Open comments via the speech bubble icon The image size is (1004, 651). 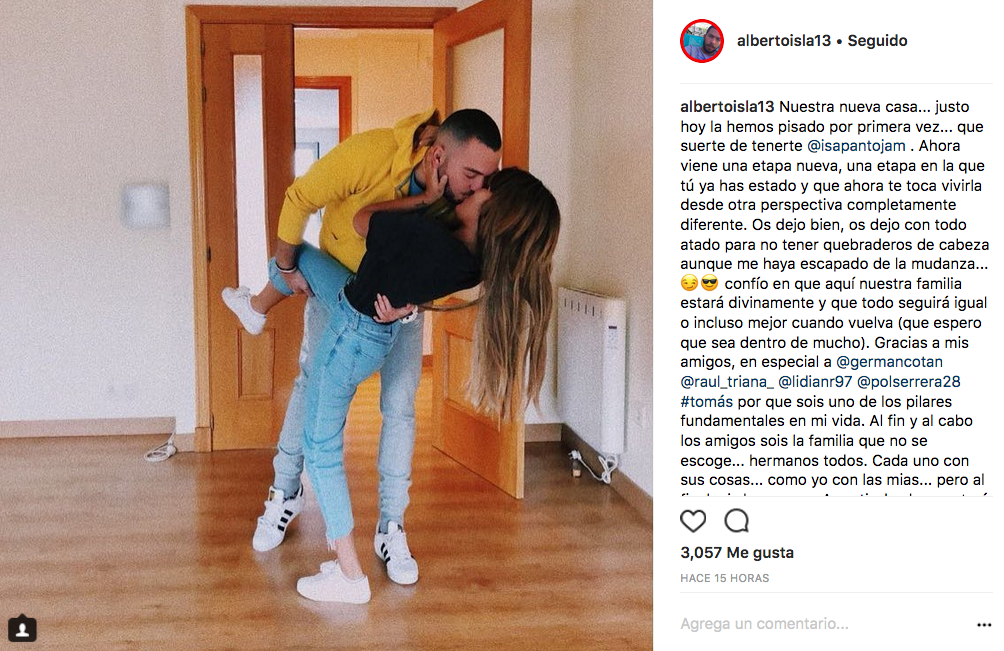click(x=736, y=521)
